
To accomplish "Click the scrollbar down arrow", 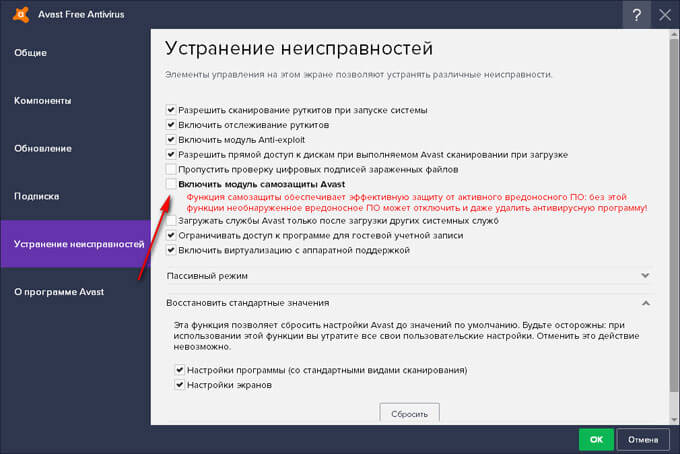I will (674, 420).
